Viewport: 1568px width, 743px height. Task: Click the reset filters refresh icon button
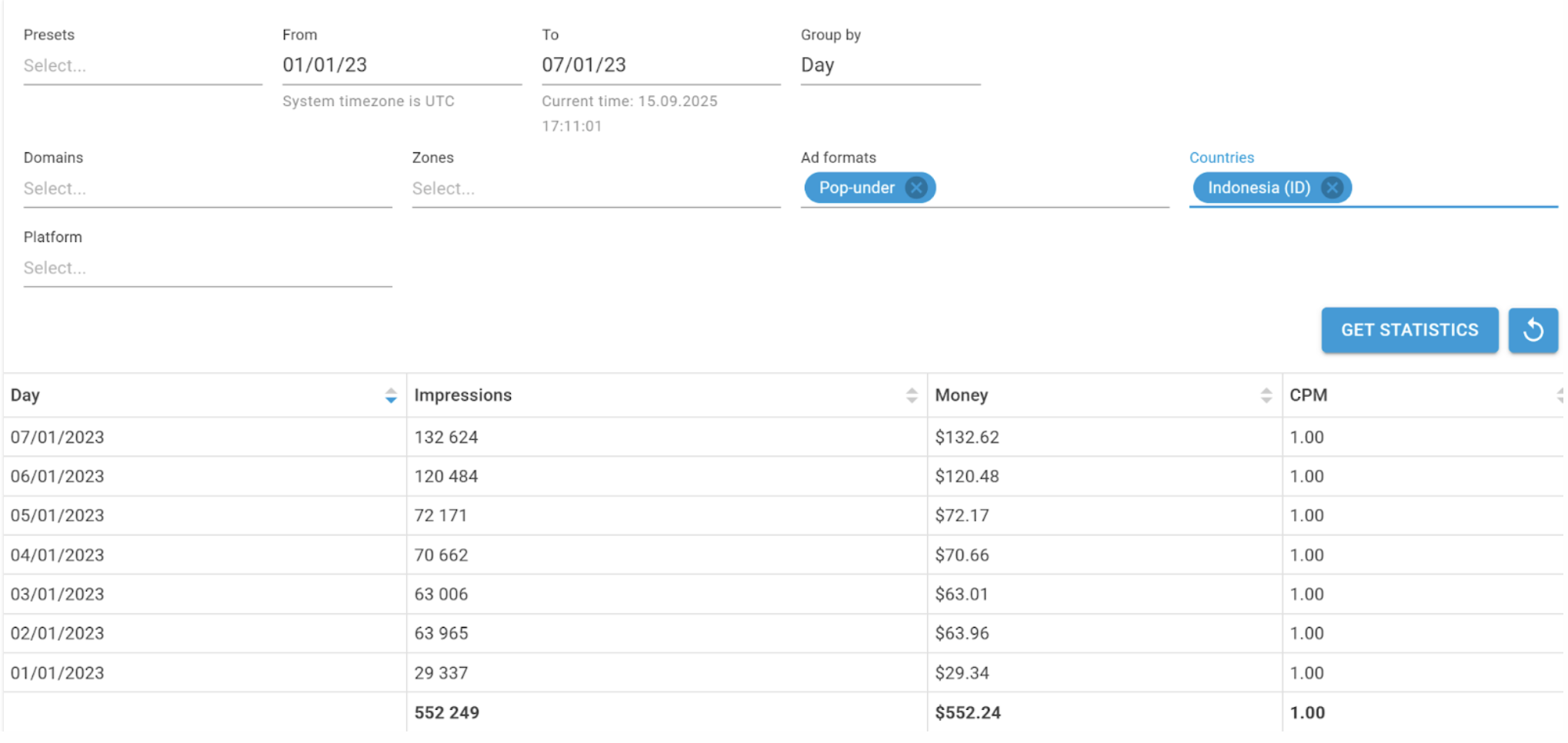click(1533, 330)
